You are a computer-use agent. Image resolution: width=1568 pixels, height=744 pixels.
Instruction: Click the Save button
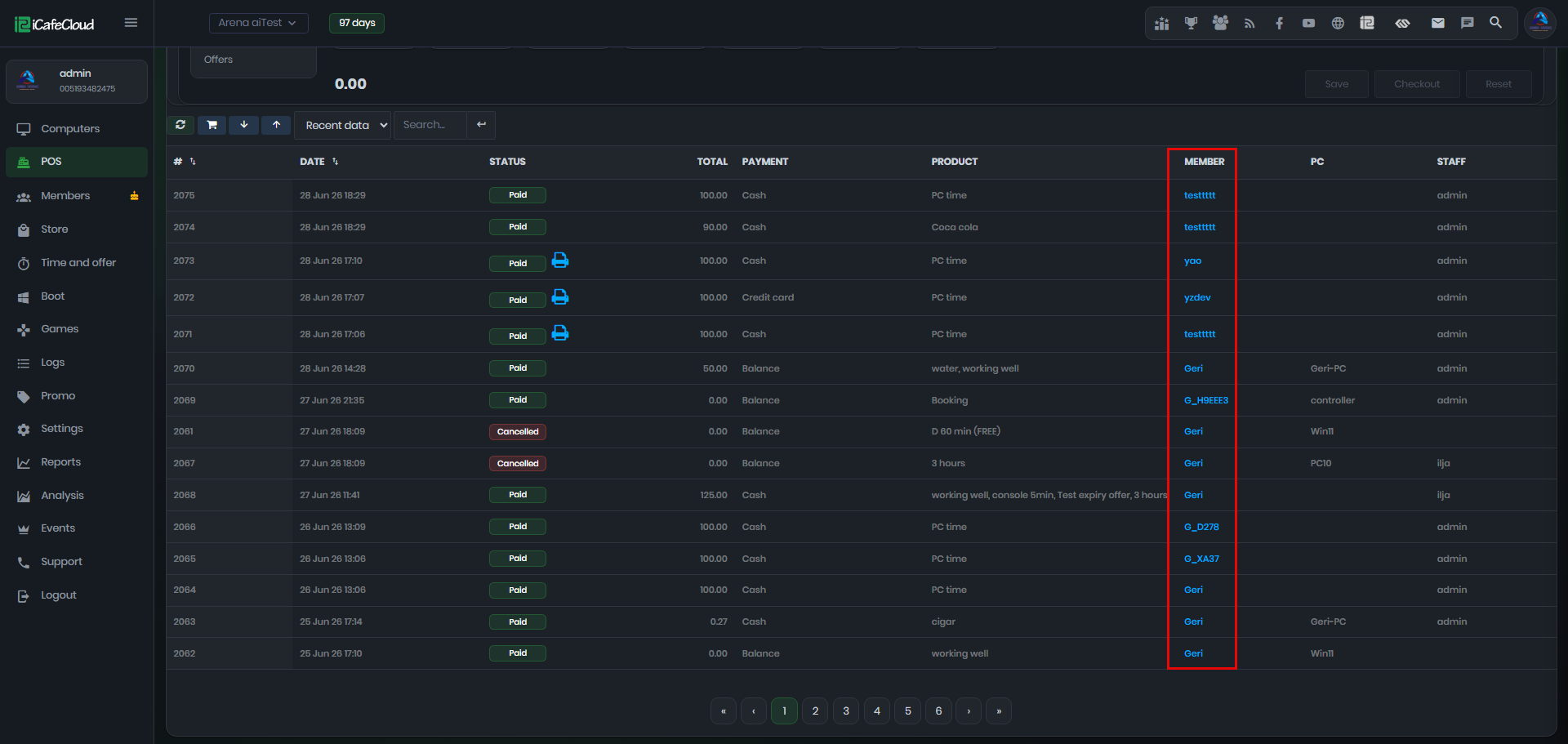click(x=1336, y=84)
